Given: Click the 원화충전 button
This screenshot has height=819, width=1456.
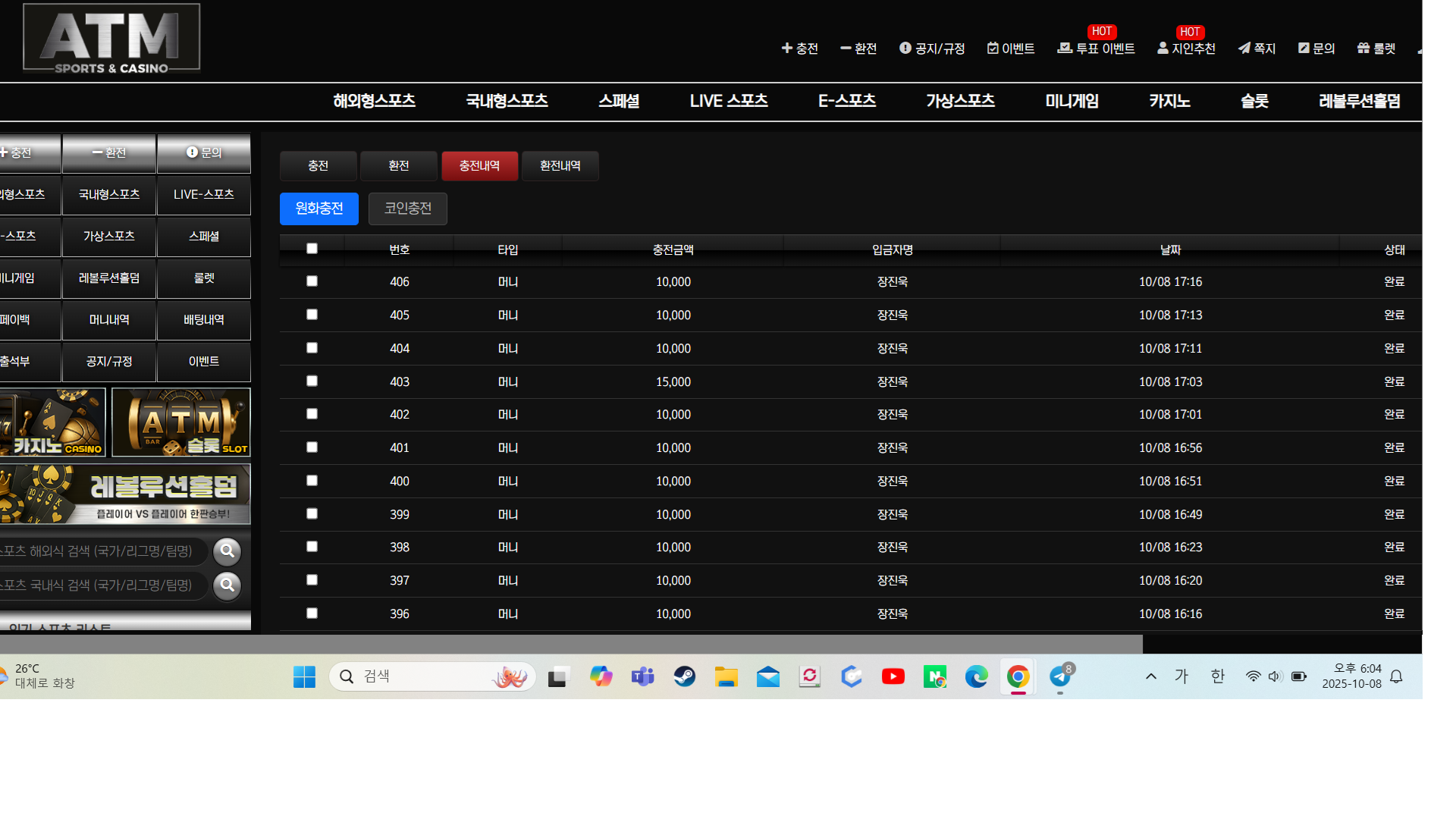Looking at the screenshot, I should 318,209.
